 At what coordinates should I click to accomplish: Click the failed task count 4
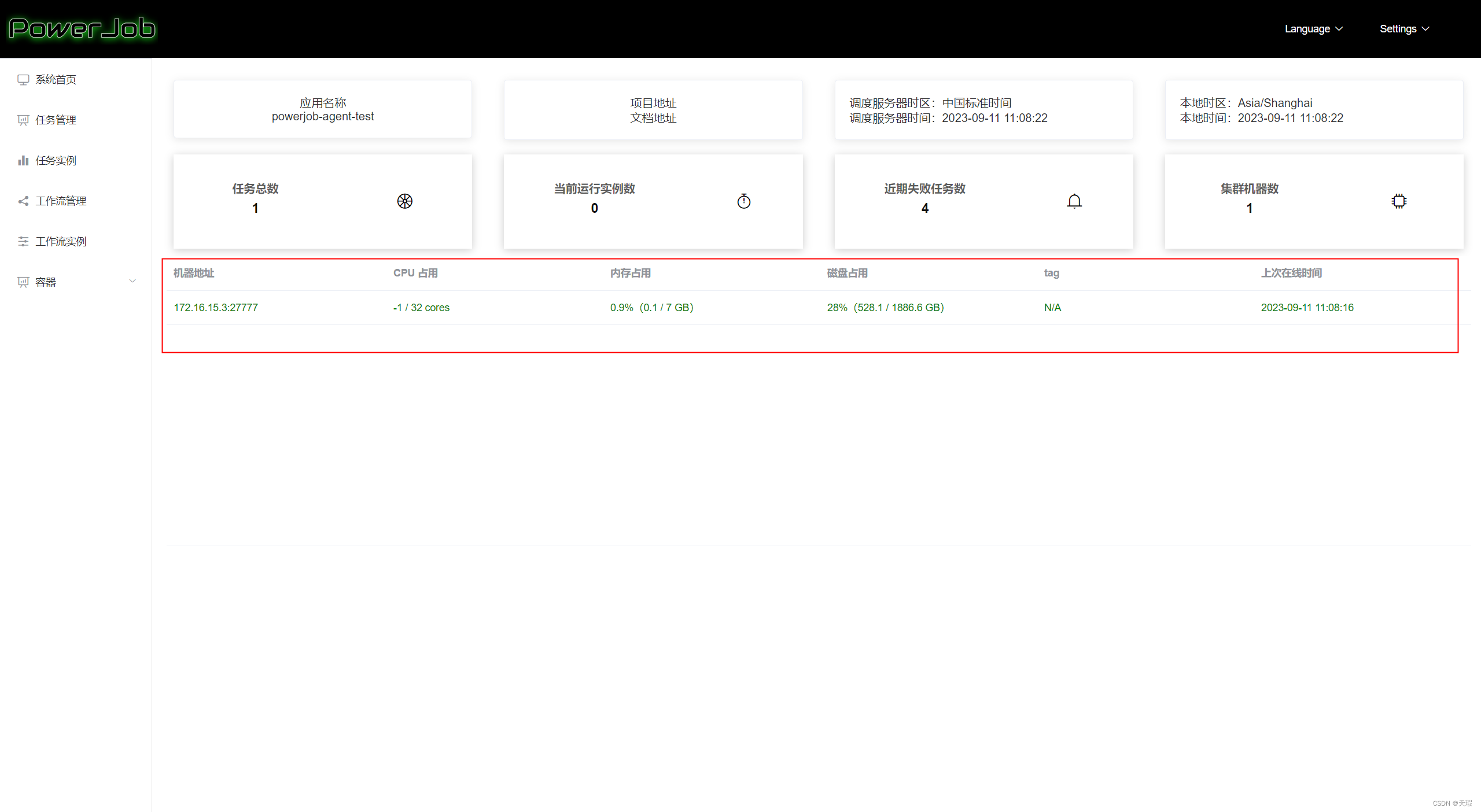pos(925,208)
